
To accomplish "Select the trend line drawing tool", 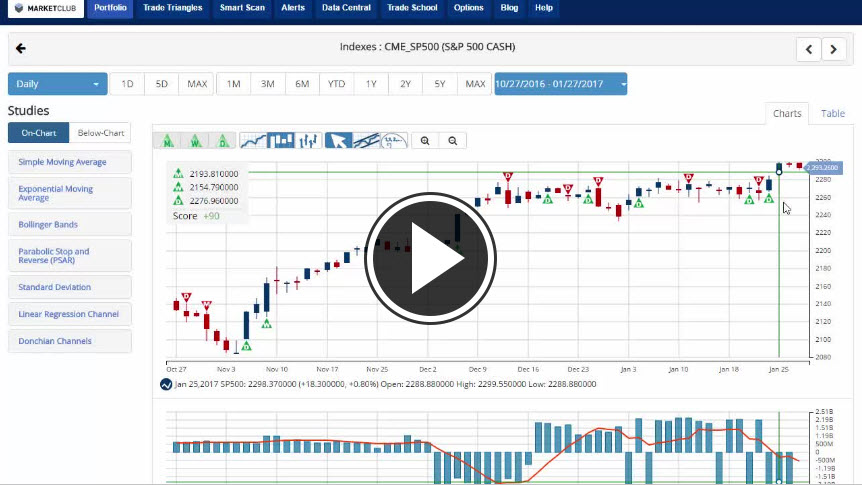I will pos(366,141).
